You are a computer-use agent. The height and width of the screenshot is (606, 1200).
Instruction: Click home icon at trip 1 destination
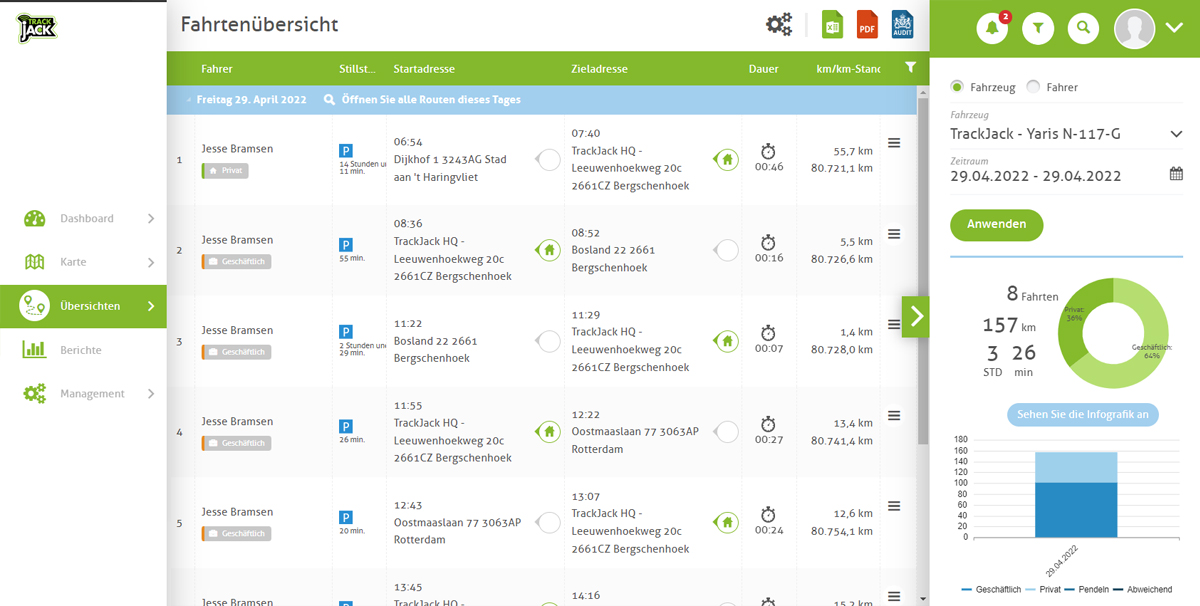click(x=726, y=159)
